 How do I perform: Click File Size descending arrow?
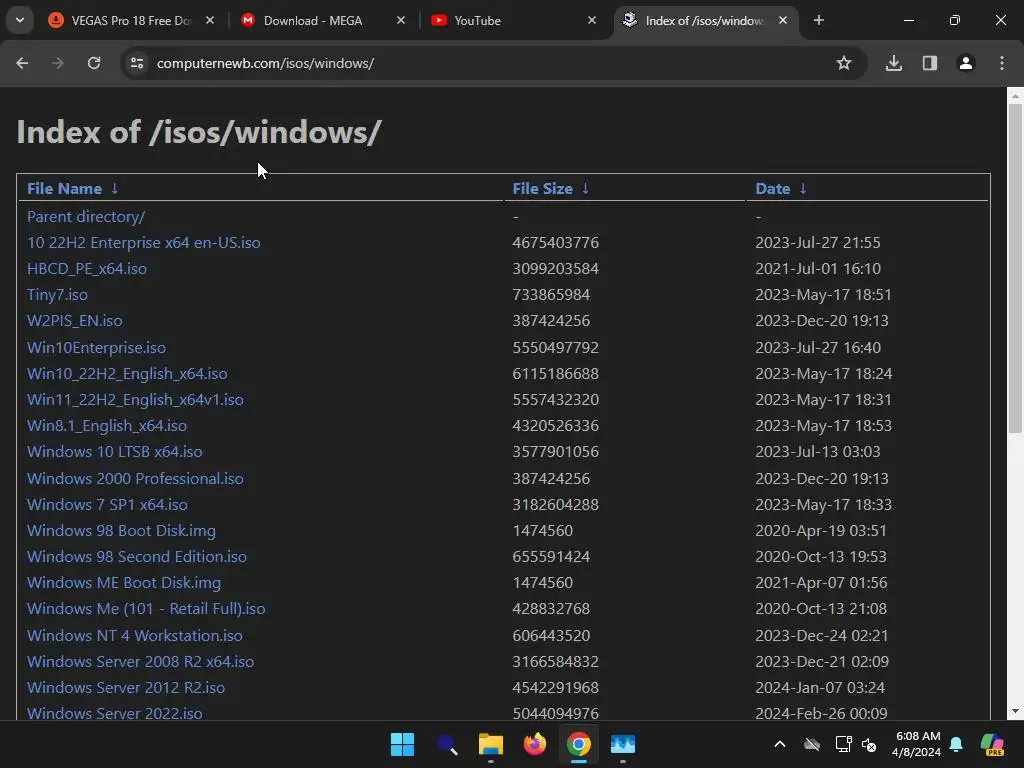pos(586,188)
